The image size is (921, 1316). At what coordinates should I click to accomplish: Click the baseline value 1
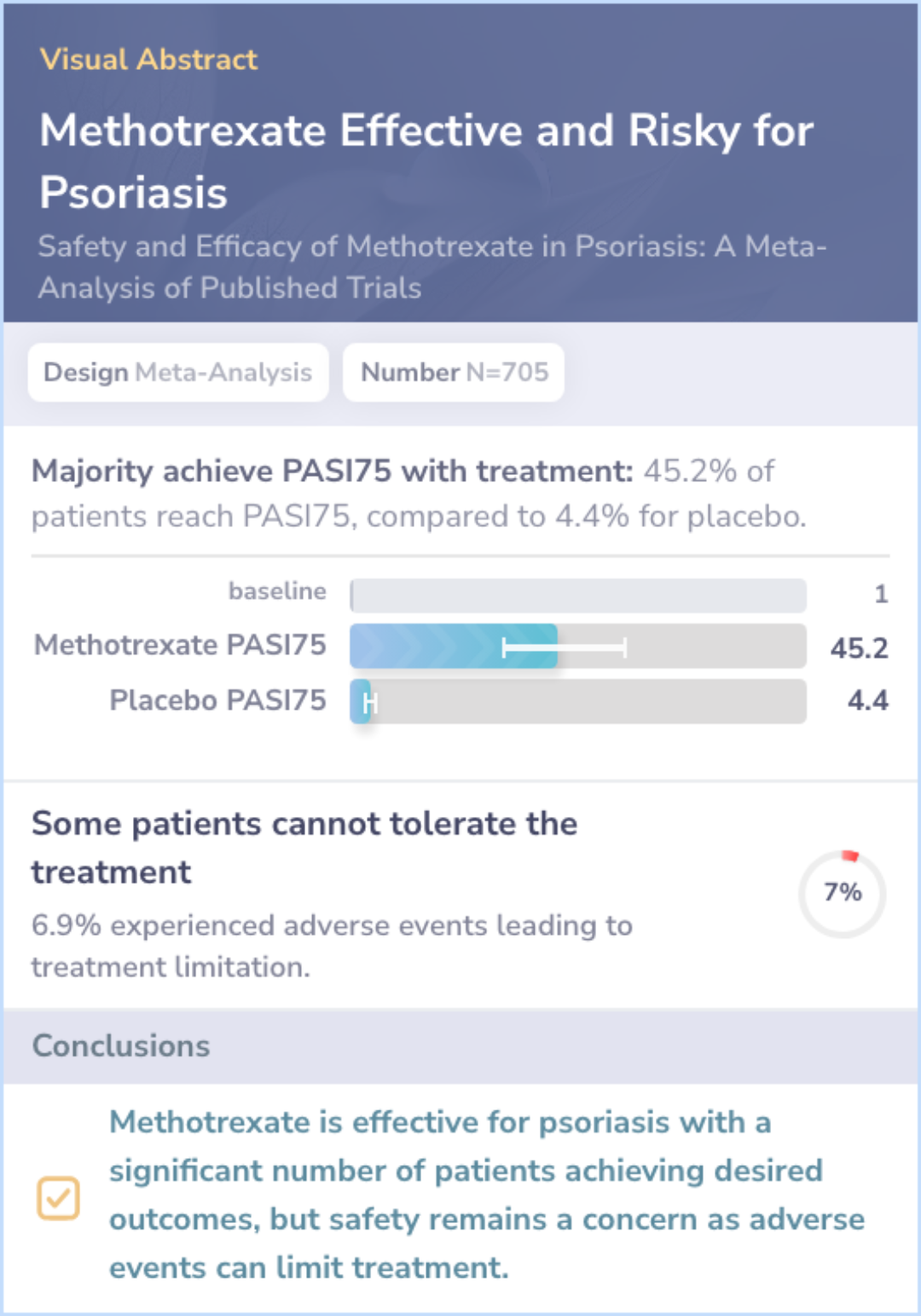[x=881, y=594]
